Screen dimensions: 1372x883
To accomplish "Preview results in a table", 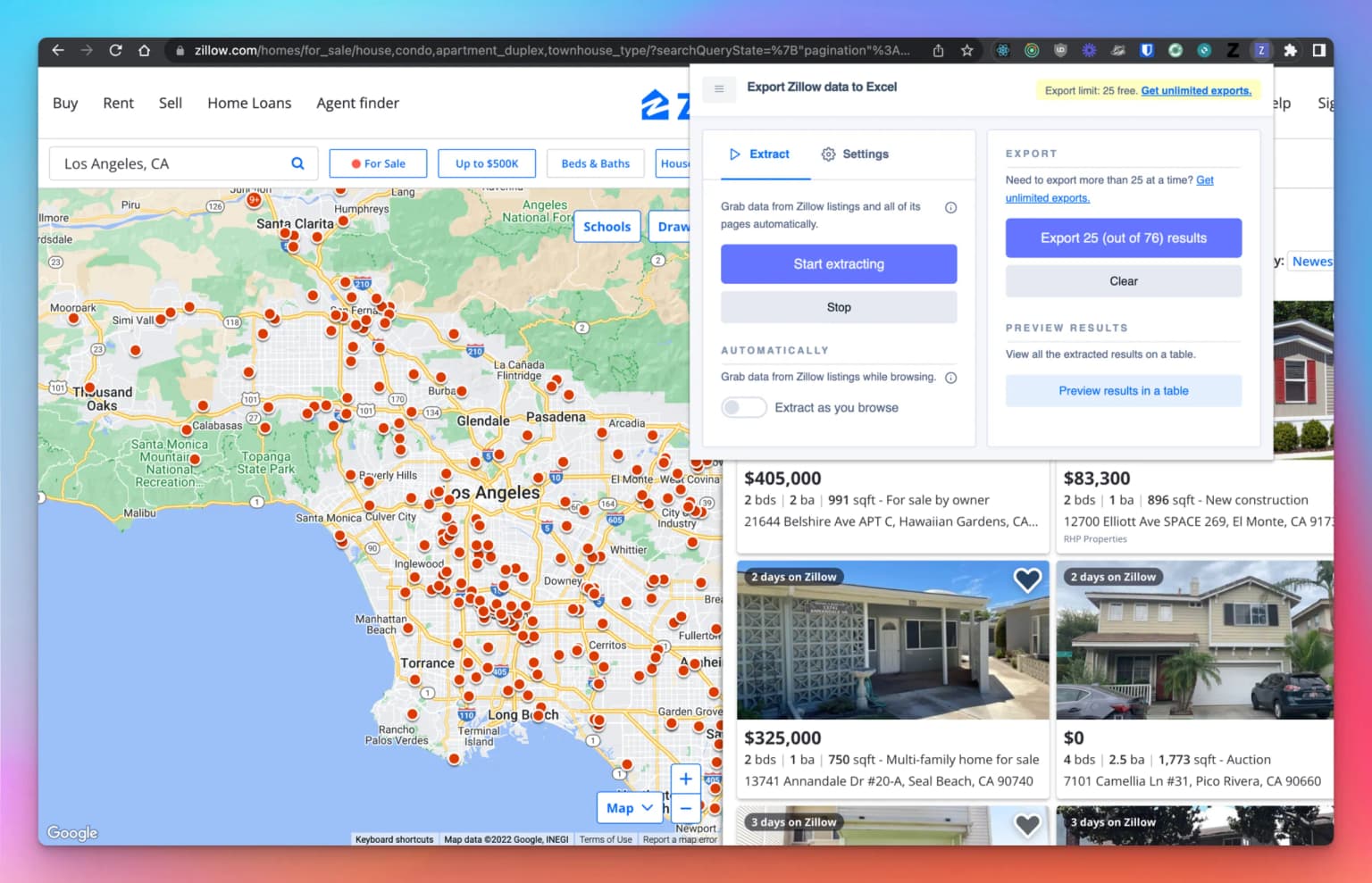I will [1124, 391].
